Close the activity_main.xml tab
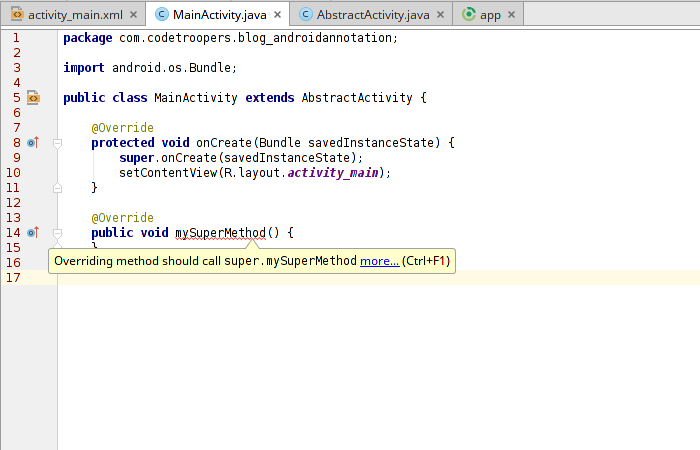Screen dimensions: 700x450 (x=133, y=15)
